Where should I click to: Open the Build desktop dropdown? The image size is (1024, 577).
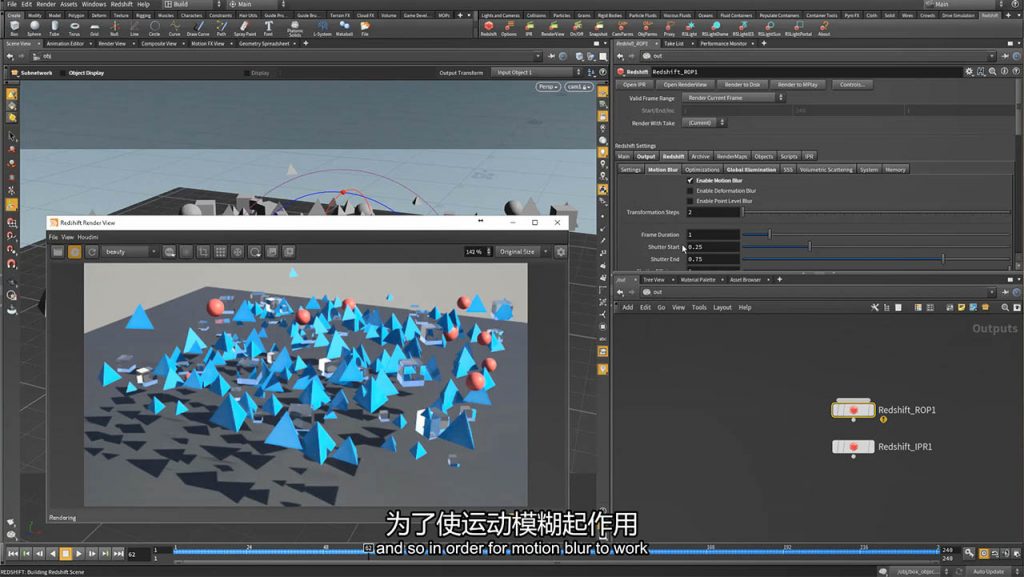click(193, 4)
